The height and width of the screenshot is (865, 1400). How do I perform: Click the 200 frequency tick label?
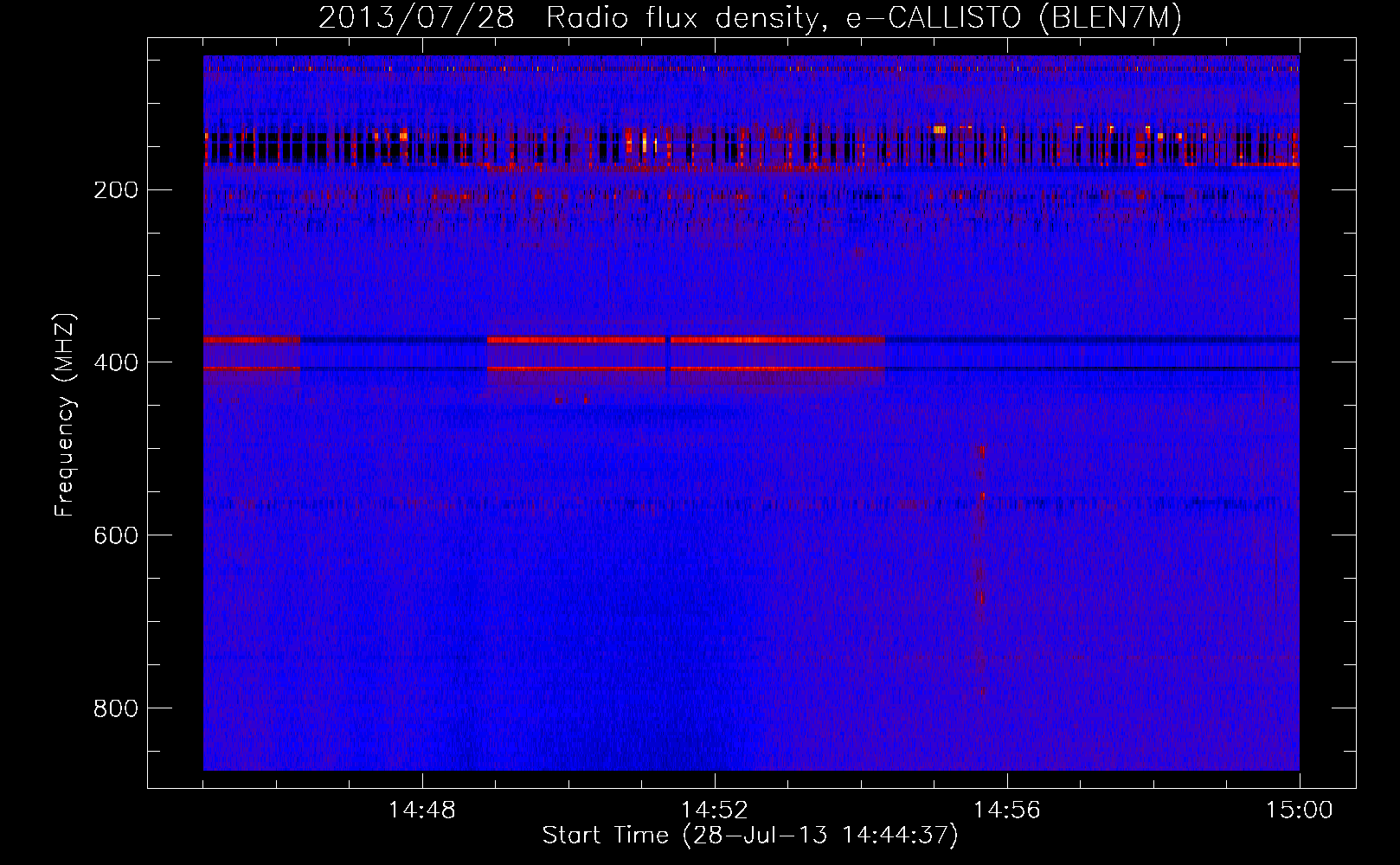[115, 190]
